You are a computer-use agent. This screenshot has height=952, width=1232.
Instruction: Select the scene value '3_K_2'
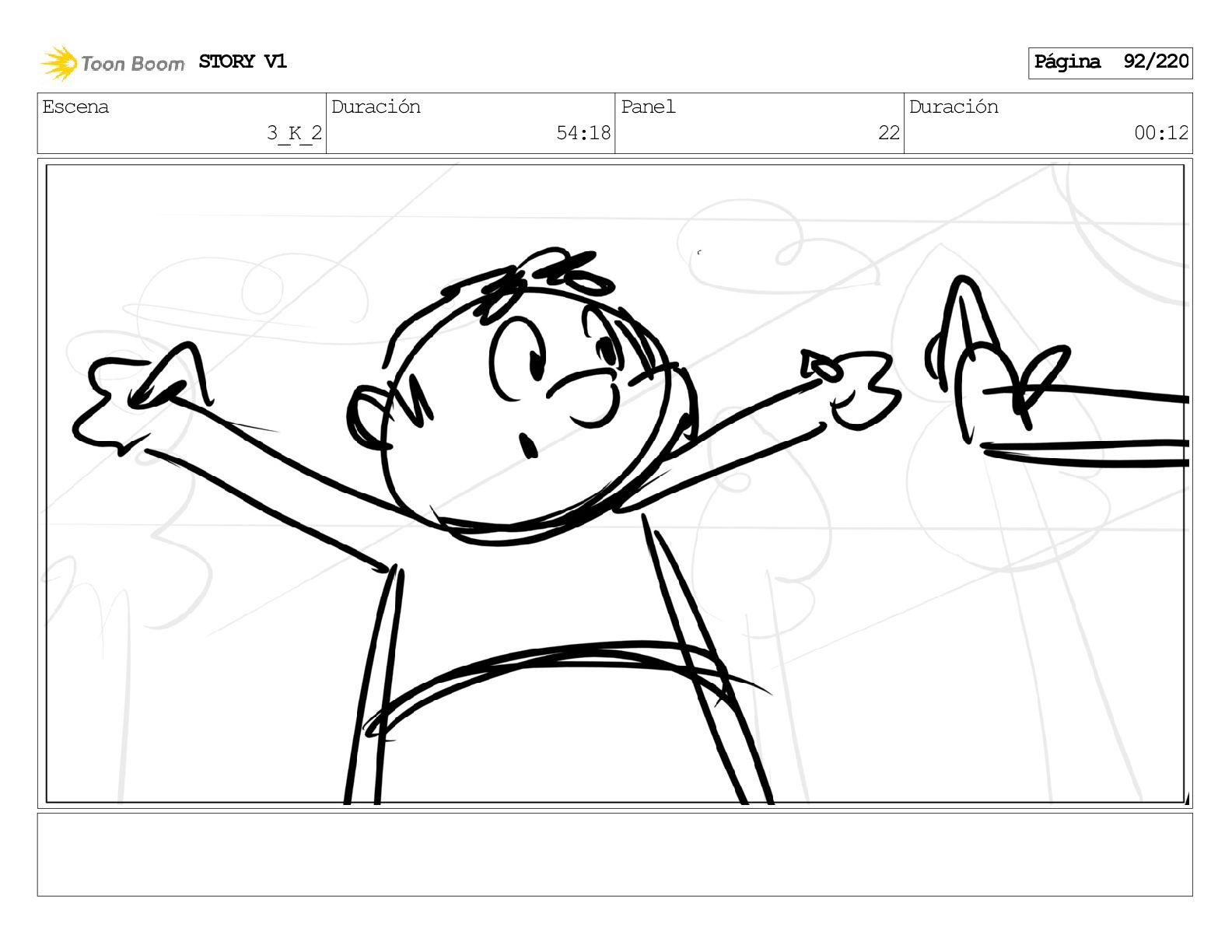[x=294, y=133]
